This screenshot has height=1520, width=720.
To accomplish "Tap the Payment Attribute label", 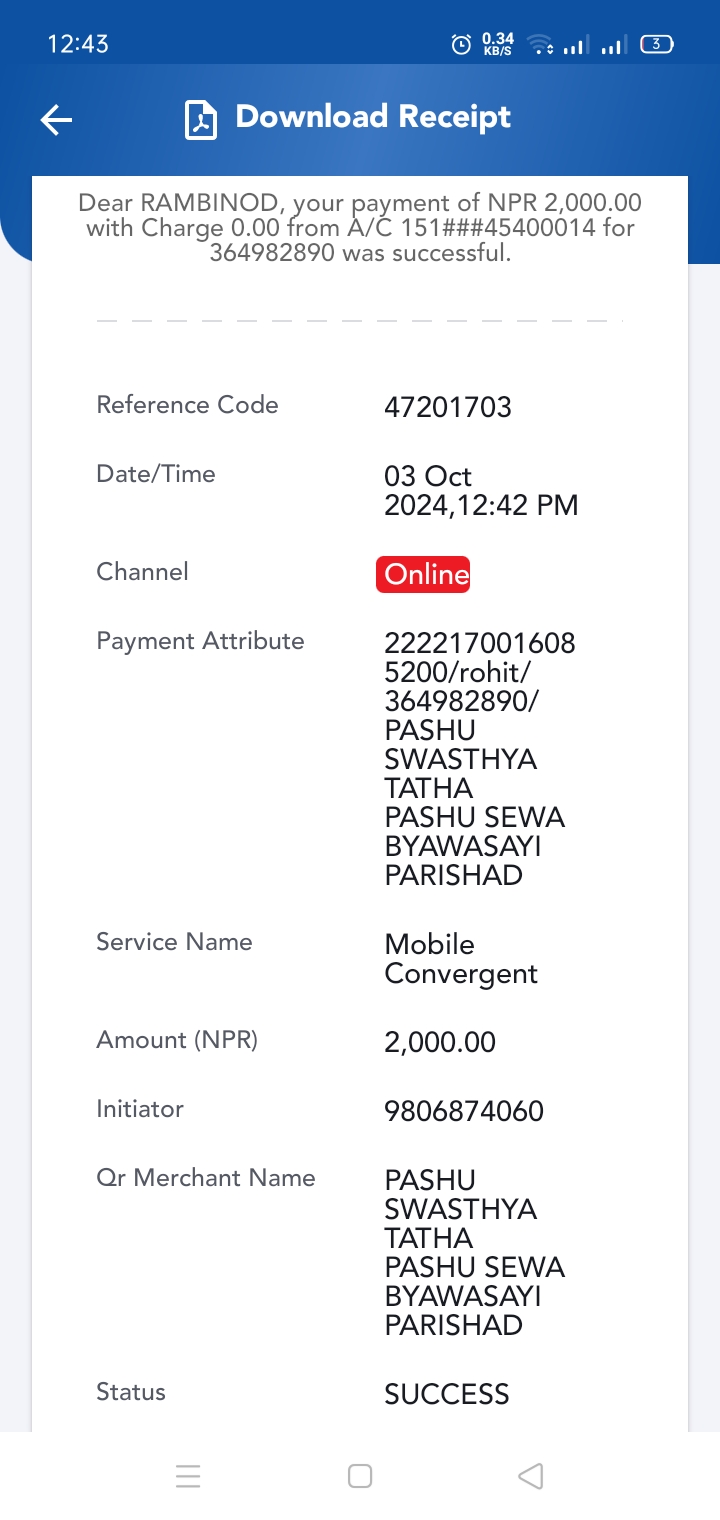I will [x=200, y=641].
